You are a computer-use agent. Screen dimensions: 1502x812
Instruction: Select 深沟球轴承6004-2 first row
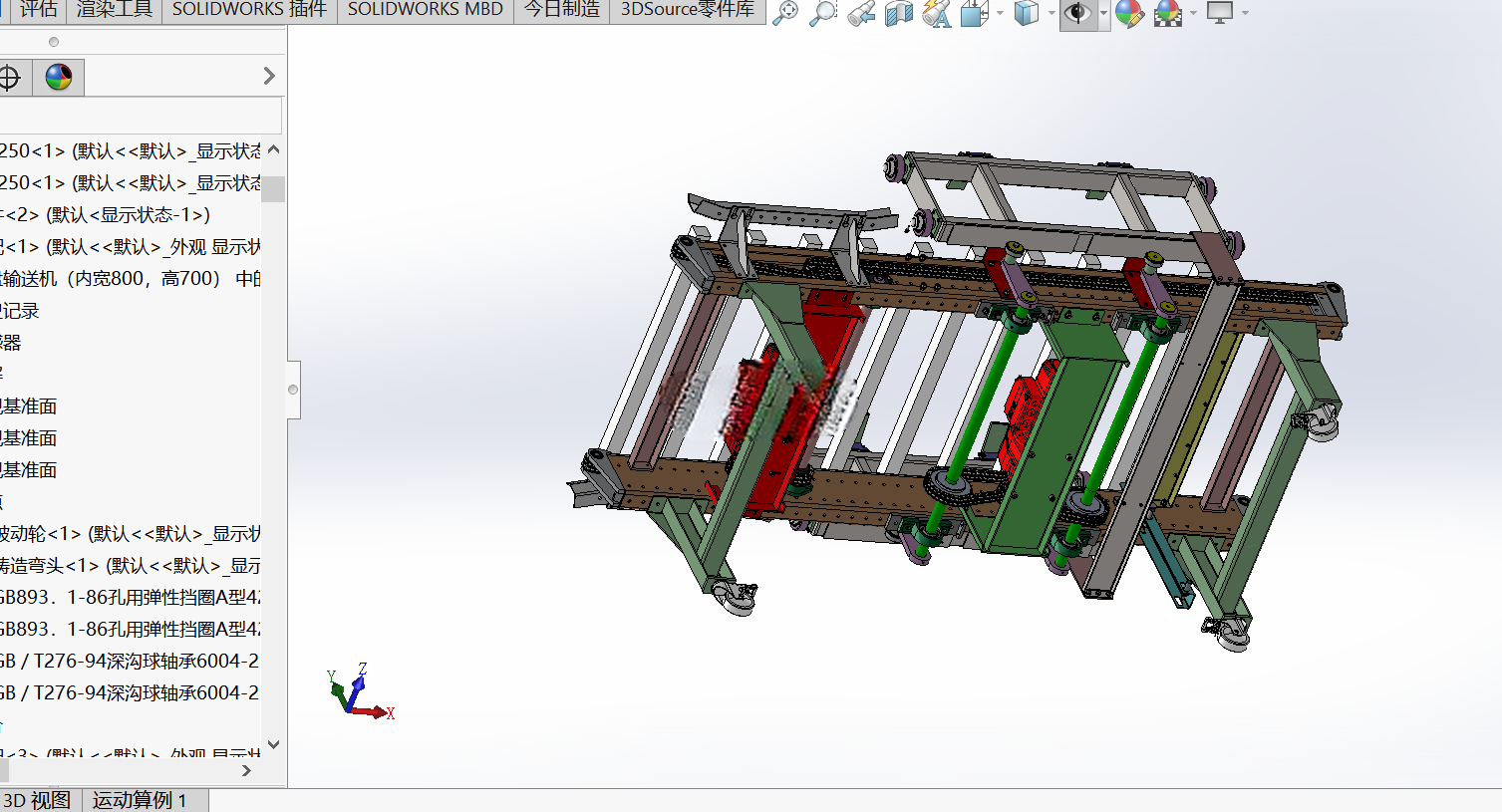pos(131,662)
